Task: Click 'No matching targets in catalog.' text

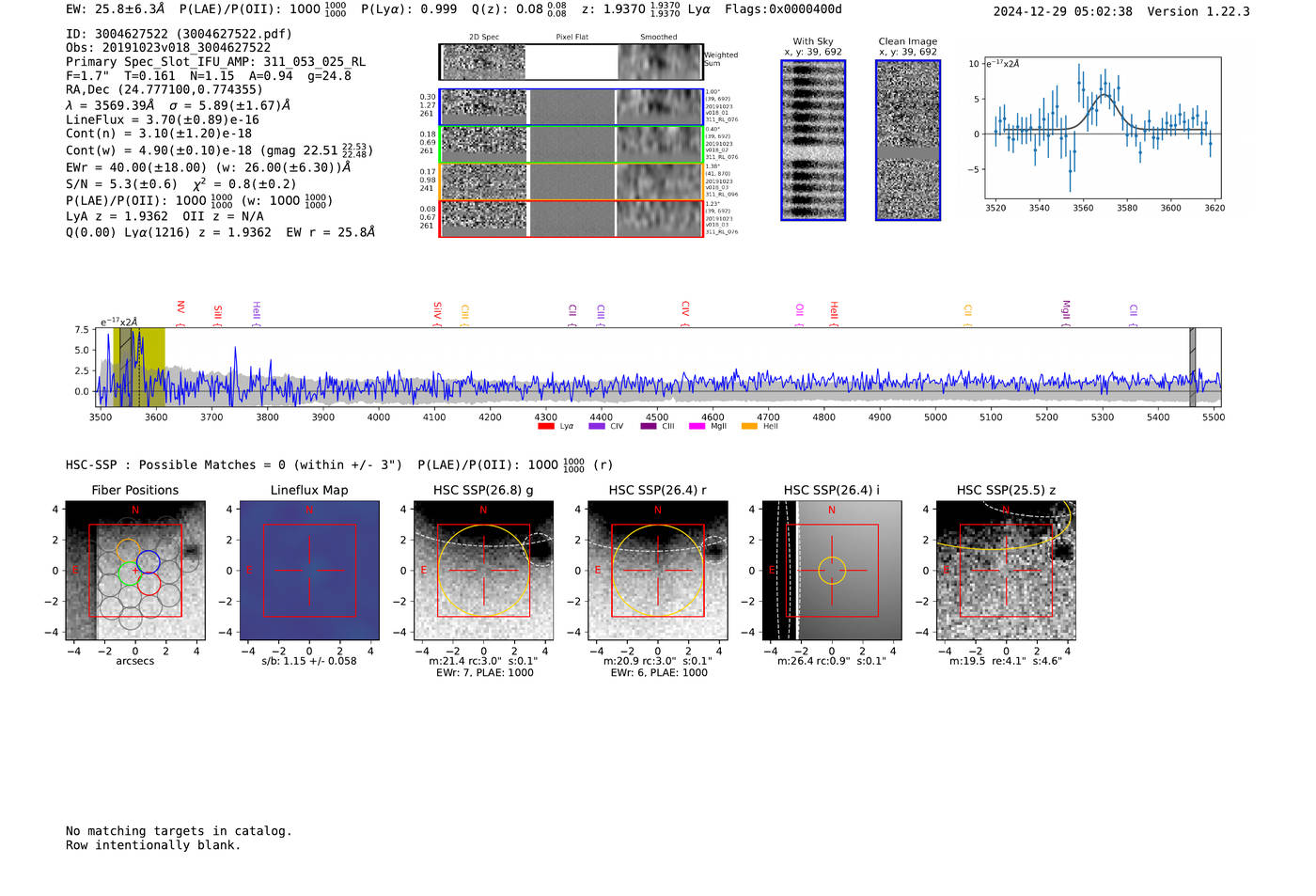Action: (x=179, y=831)
